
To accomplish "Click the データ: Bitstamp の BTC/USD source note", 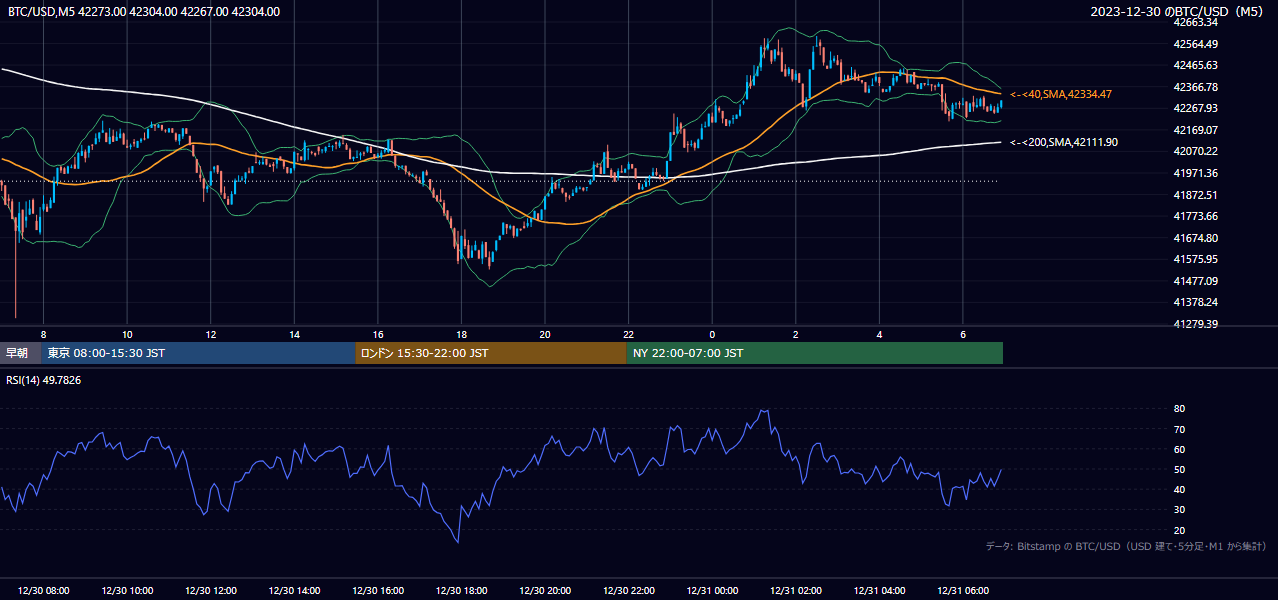I will tap(1126, 546).
